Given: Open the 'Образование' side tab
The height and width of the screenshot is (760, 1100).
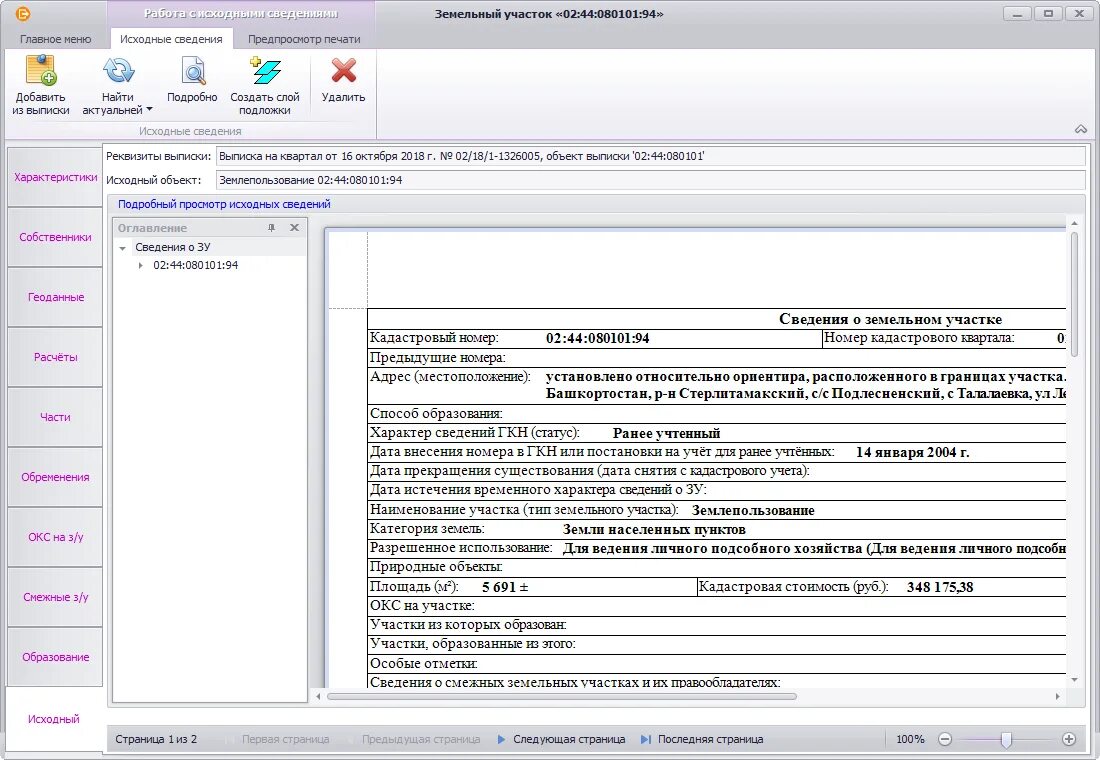Looking at the screenshot, I should point(55,657).
